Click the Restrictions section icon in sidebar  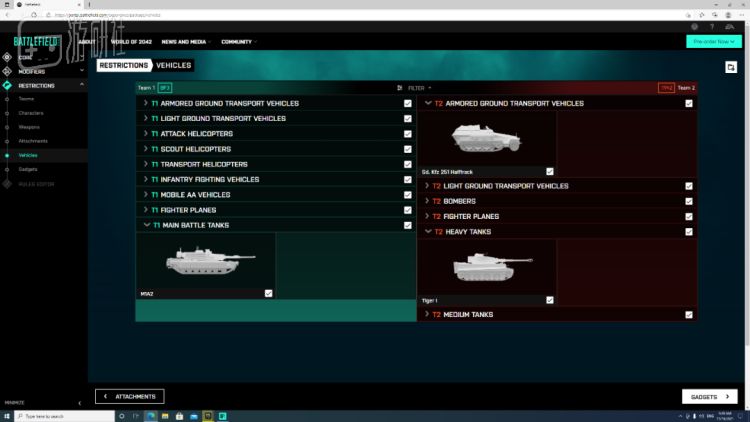click(7, 86)
